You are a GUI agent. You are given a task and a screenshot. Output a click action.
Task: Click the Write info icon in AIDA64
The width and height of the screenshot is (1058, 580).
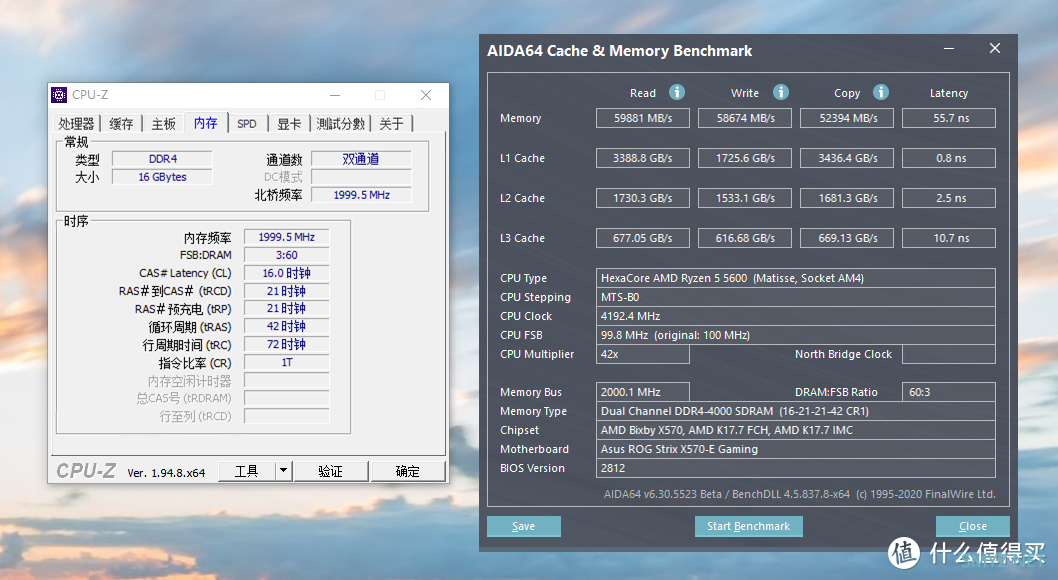pos(781,92)
